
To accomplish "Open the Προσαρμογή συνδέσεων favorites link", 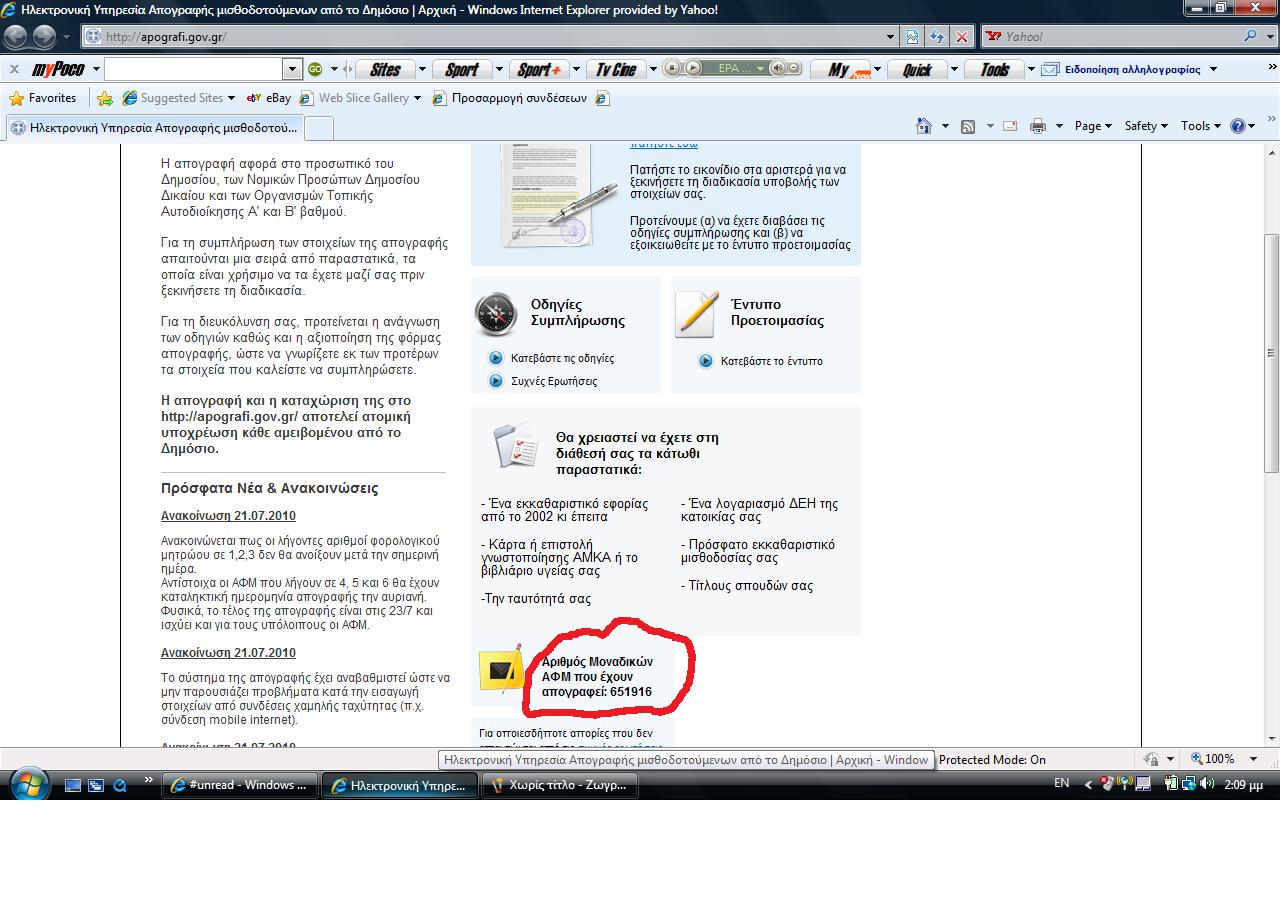I will coord(509,98).
